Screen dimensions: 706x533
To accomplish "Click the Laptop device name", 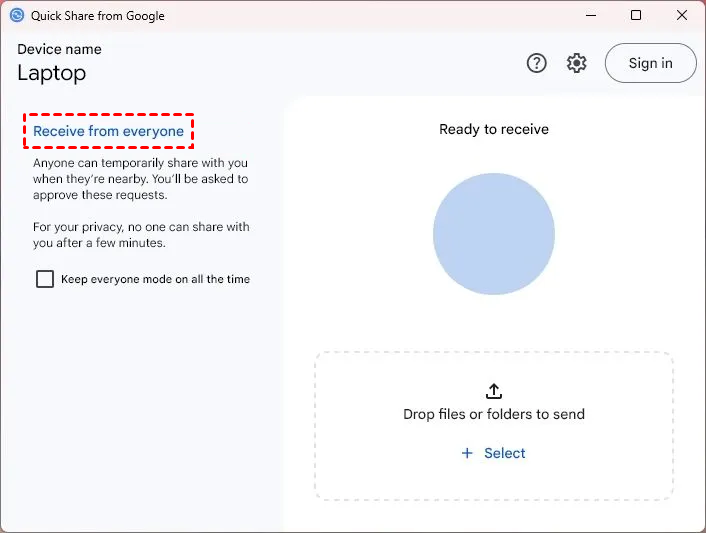I will [52, 73].
